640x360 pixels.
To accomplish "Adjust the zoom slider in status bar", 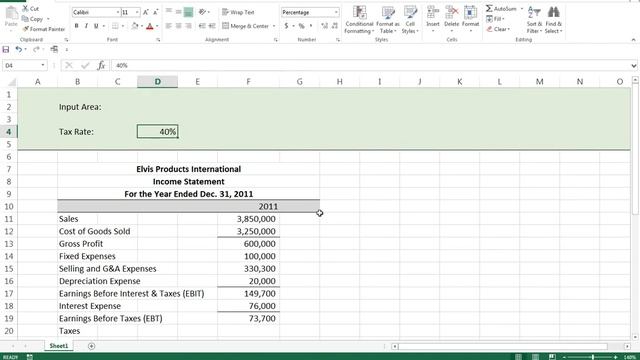I will pyautogui.click(x=593, y=357).
